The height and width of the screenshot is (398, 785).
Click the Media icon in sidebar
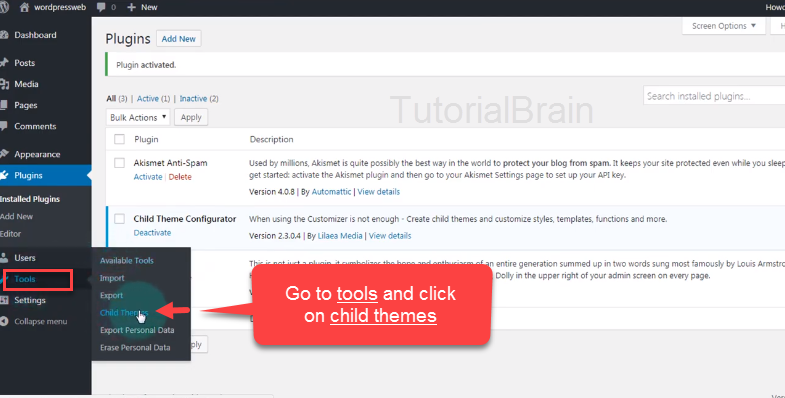tap(4, 84)
